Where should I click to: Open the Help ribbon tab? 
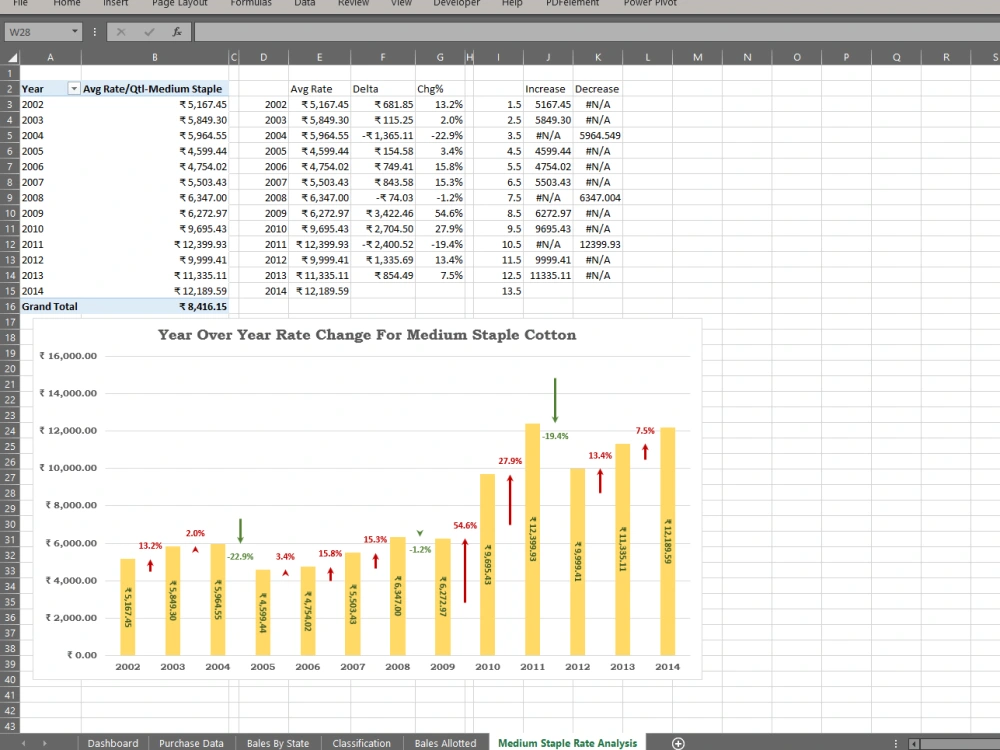(512, 3)
